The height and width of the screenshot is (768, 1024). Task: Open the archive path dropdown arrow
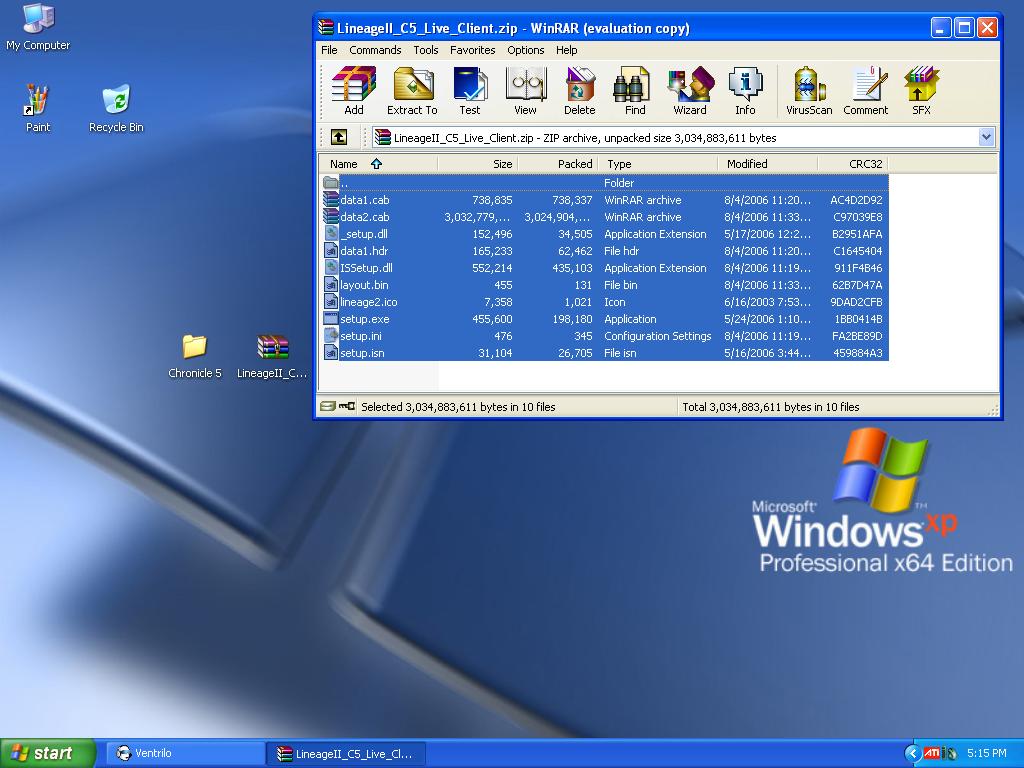[x=986, y=137]
